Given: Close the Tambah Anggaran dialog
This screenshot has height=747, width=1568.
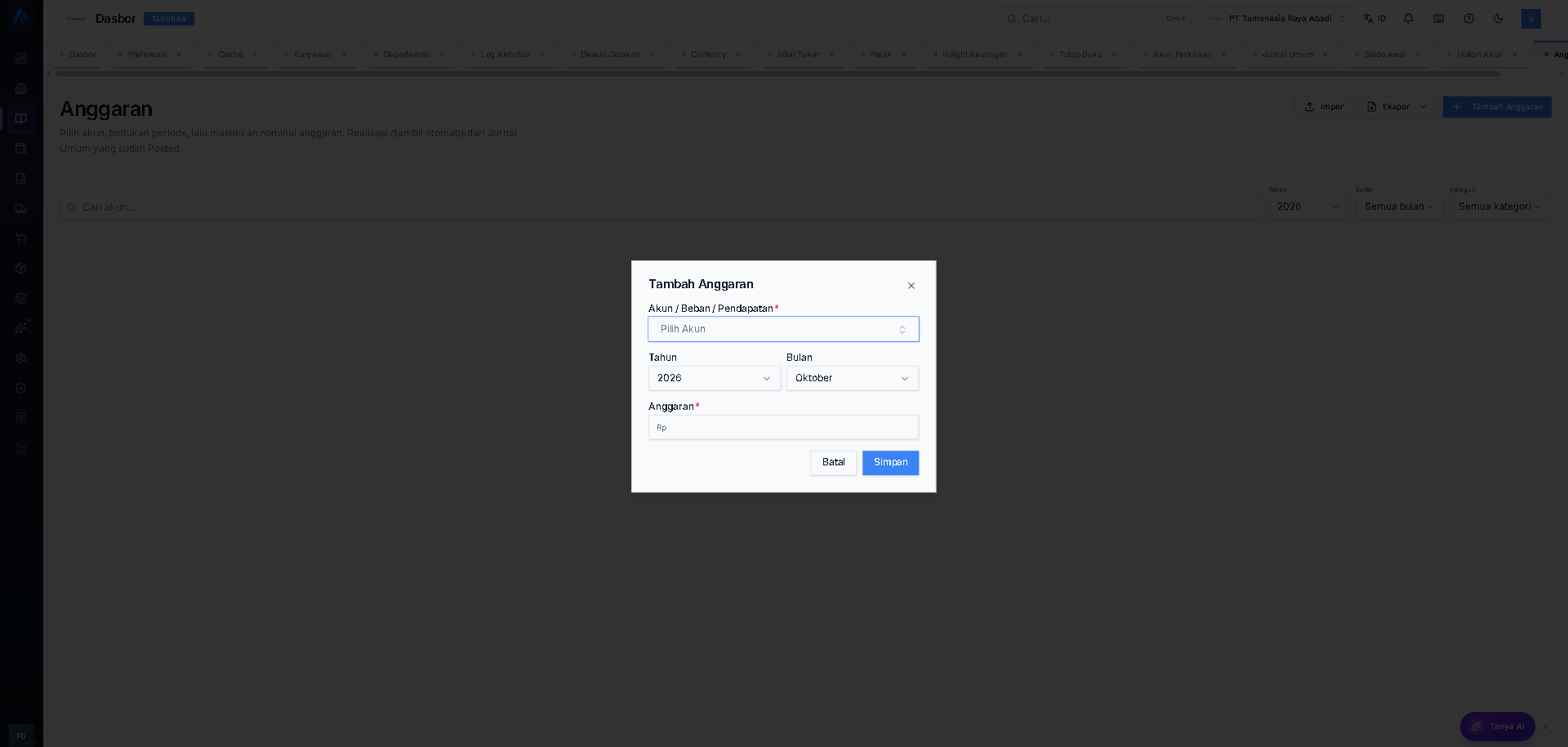Looking at the screenshot, I should coord(911,286).
